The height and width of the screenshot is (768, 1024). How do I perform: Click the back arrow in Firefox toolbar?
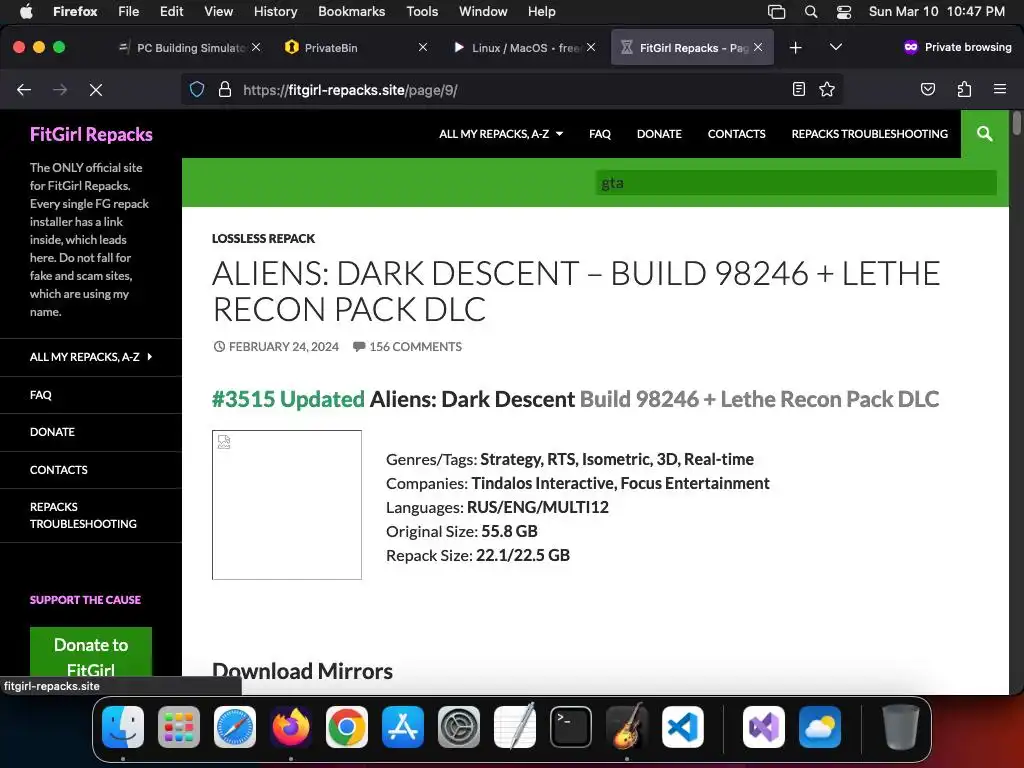click(24, 89)
